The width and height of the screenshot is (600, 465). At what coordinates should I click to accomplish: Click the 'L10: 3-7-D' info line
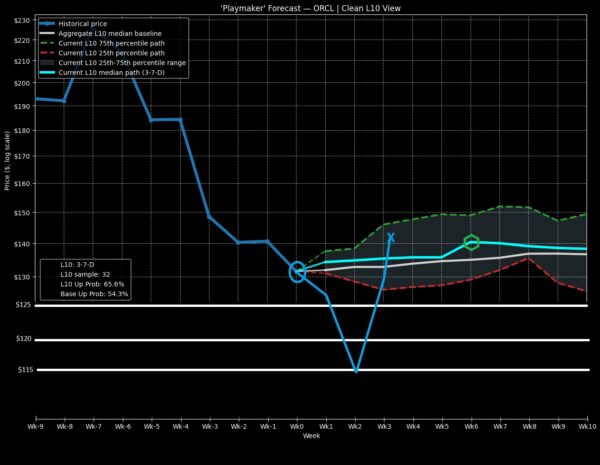coord(77,265)
